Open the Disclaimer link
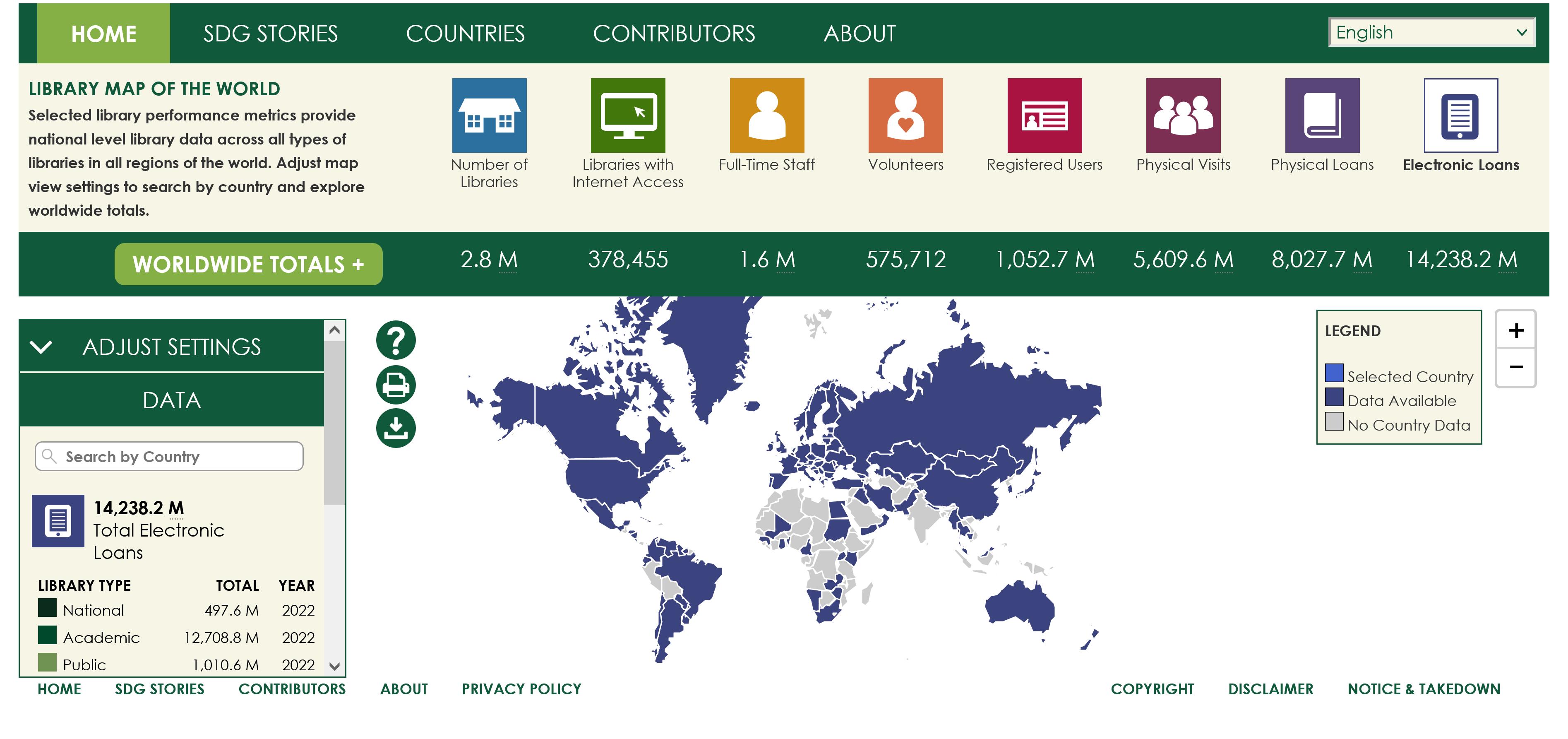Image resolution: width=1568 pixels, height=739 pixels. pyautogui.click(x=1270, y=688)
